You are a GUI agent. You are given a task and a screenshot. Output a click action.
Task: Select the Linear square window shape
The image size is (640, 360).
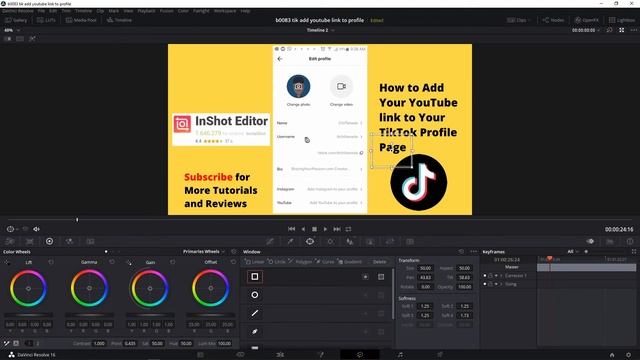tap(255, 277)
